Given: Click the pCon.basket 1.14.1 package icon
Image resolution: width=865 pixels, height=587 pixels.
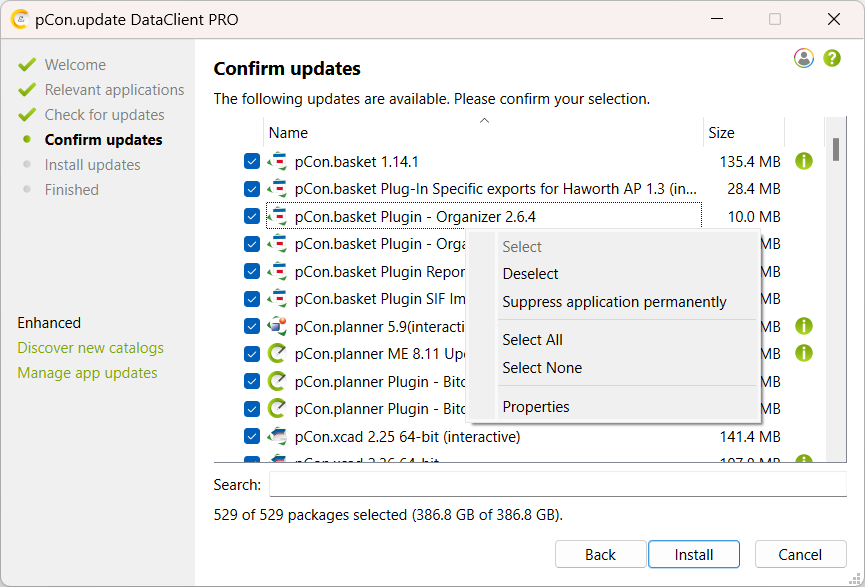Looking at the screenshot, I should tap(277, 162).
